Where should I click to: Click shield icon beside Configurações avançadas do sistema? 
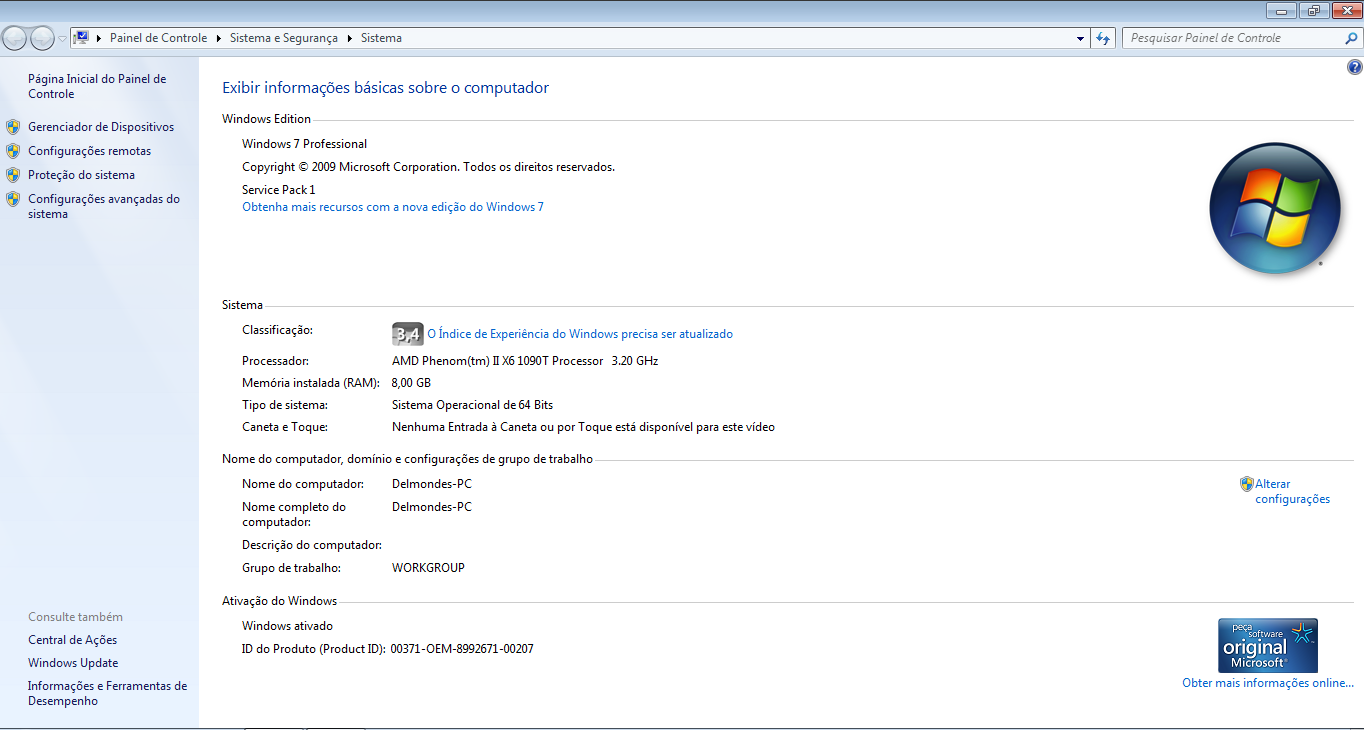[13, 199]
